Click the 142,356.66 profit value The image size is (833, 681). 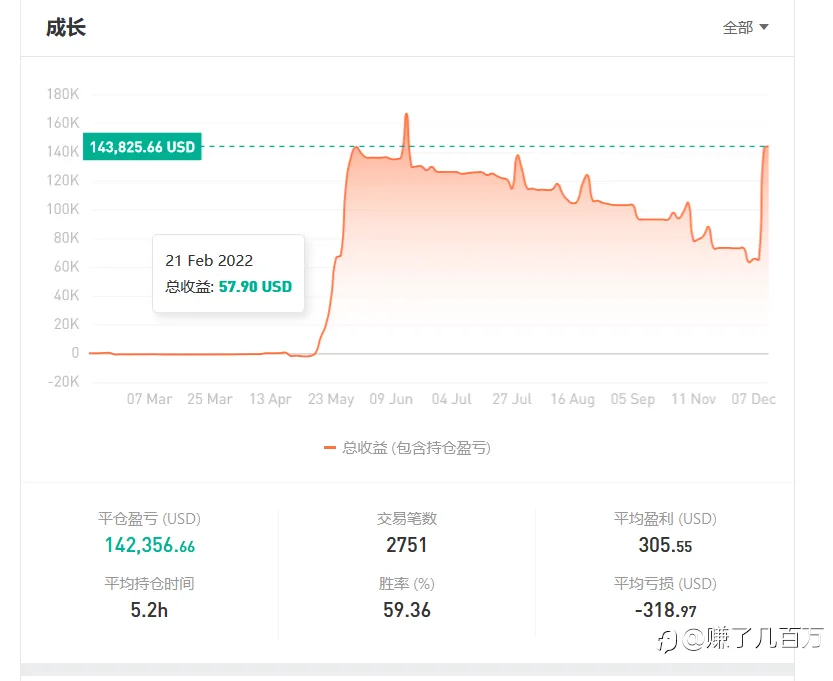tap(150, 545)
